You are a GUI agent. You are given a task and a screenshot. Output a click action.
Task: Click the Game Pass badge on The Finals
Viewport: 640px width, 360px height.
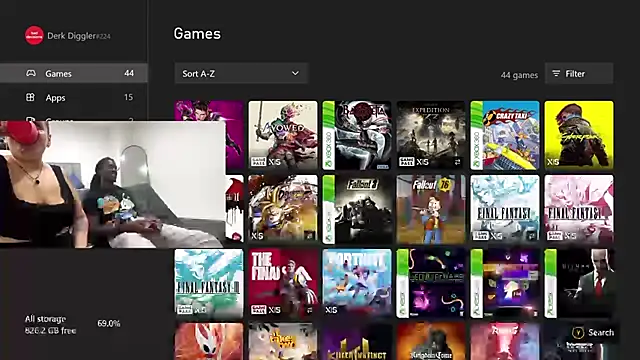258,310
